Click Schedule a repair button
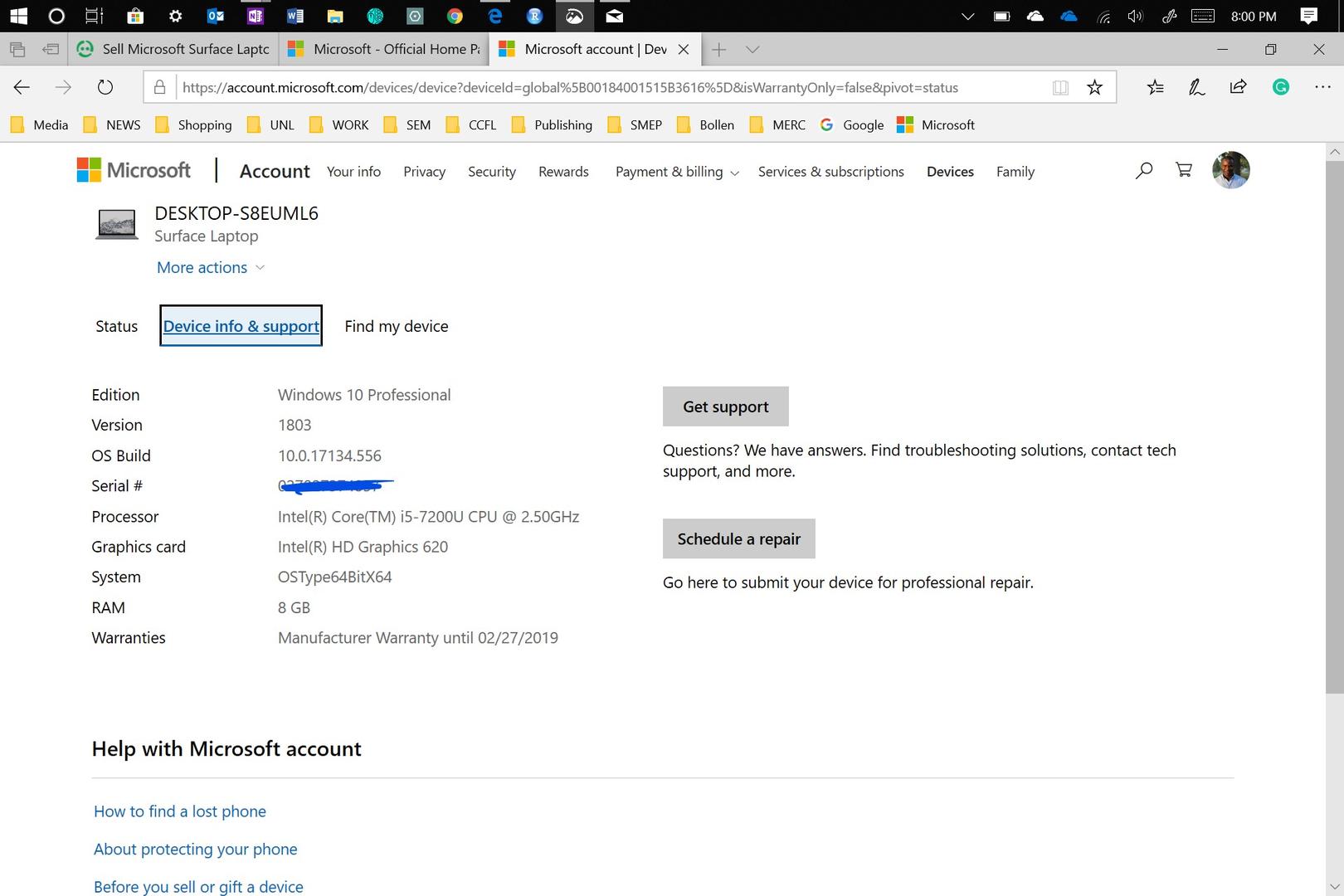The image size is (1344, 896). 739,538
